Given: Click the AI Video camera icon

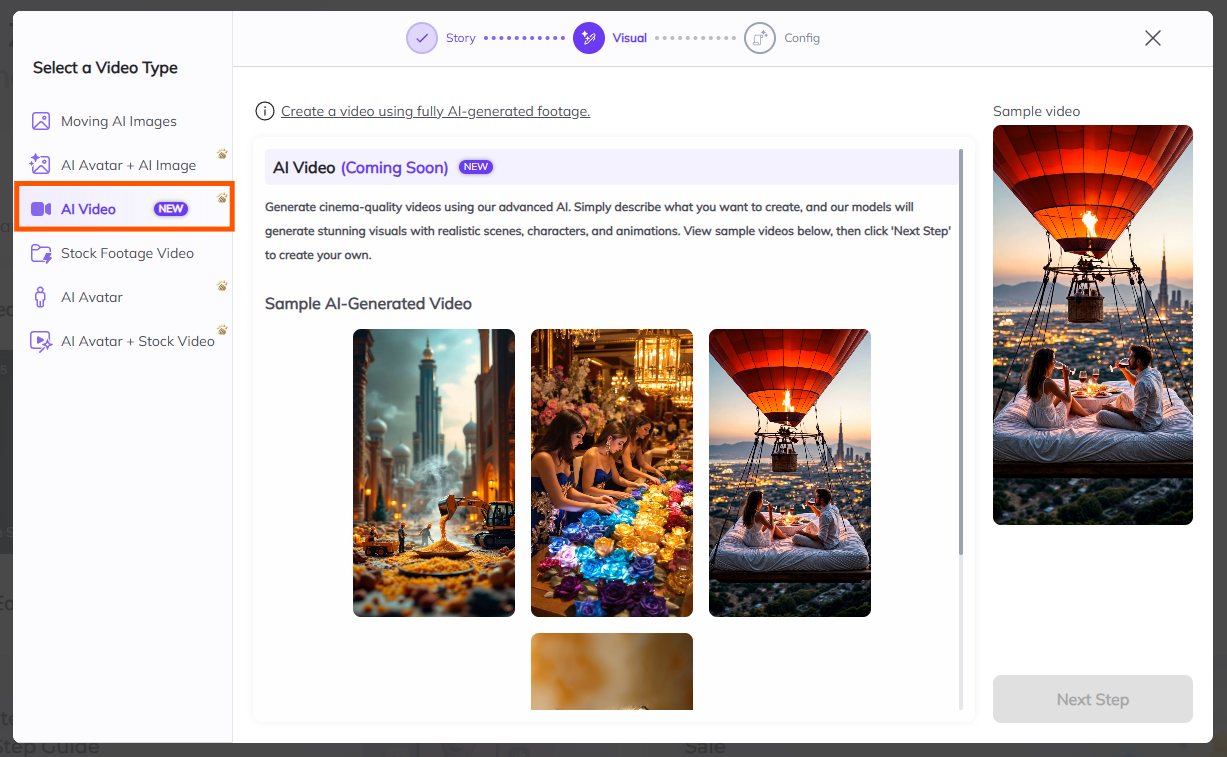Looking at the screenshot, I should click(41, 209).
